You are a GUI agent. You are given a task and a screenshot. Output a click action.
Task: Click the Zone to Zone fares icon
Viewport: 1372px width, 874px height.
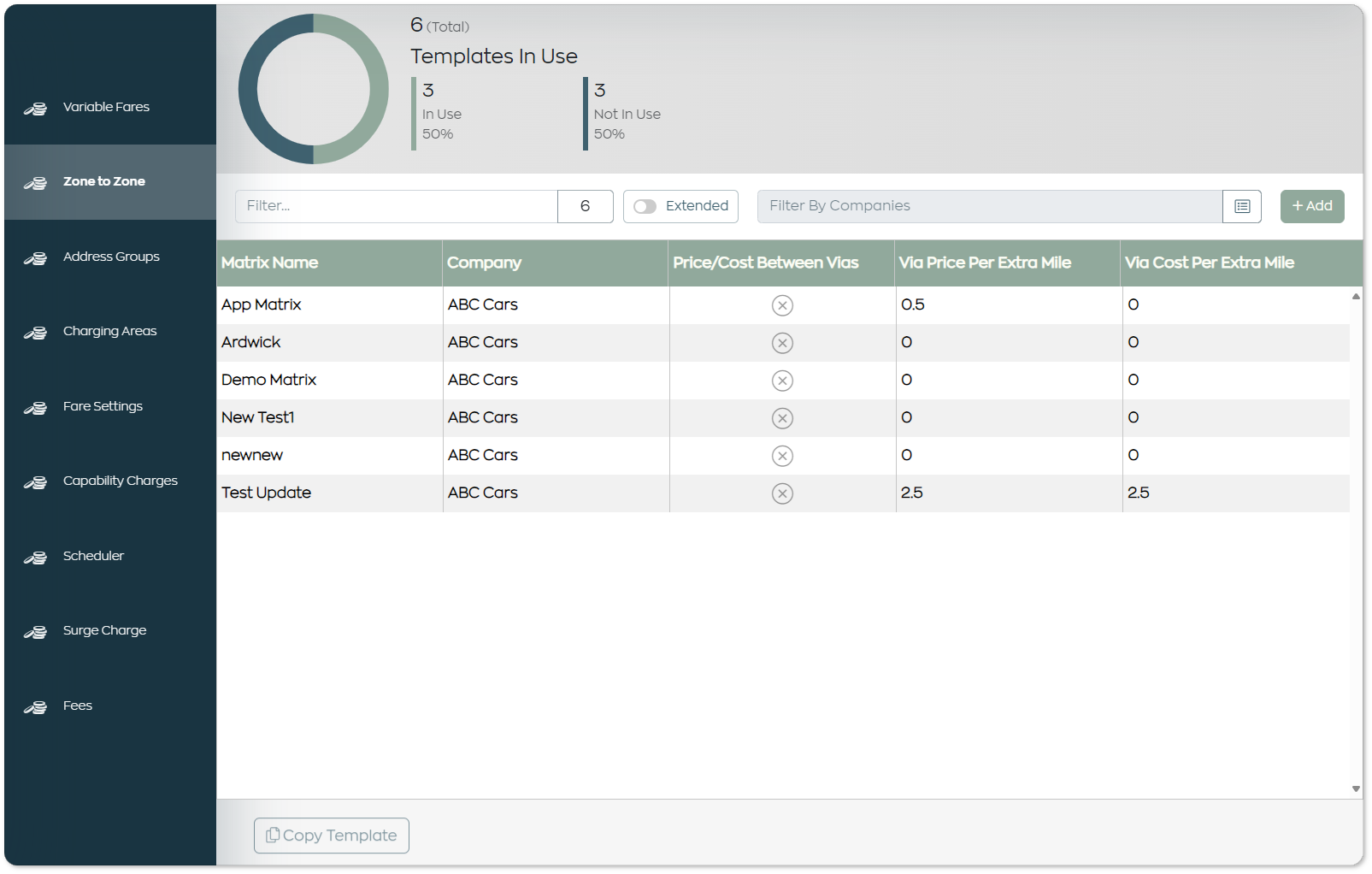coord(35,182)
